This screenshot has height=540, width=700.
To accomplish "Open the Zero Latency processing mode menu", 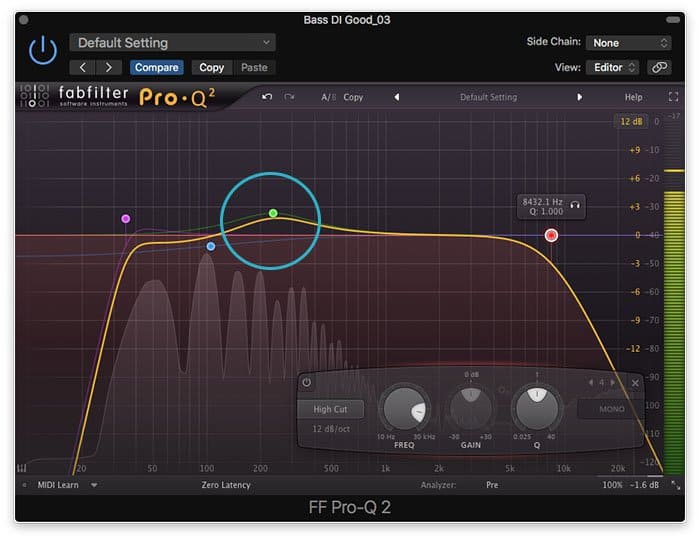I will (226, 485).
